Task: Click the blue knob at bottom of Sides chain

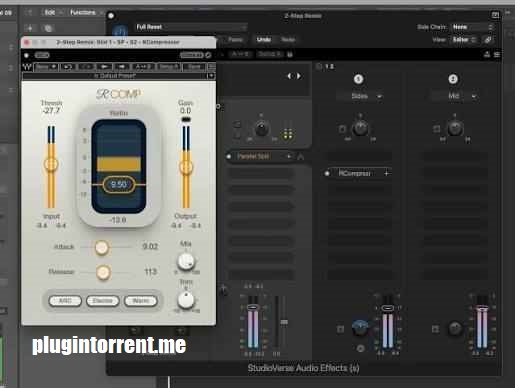Action: tap(360, 327)
